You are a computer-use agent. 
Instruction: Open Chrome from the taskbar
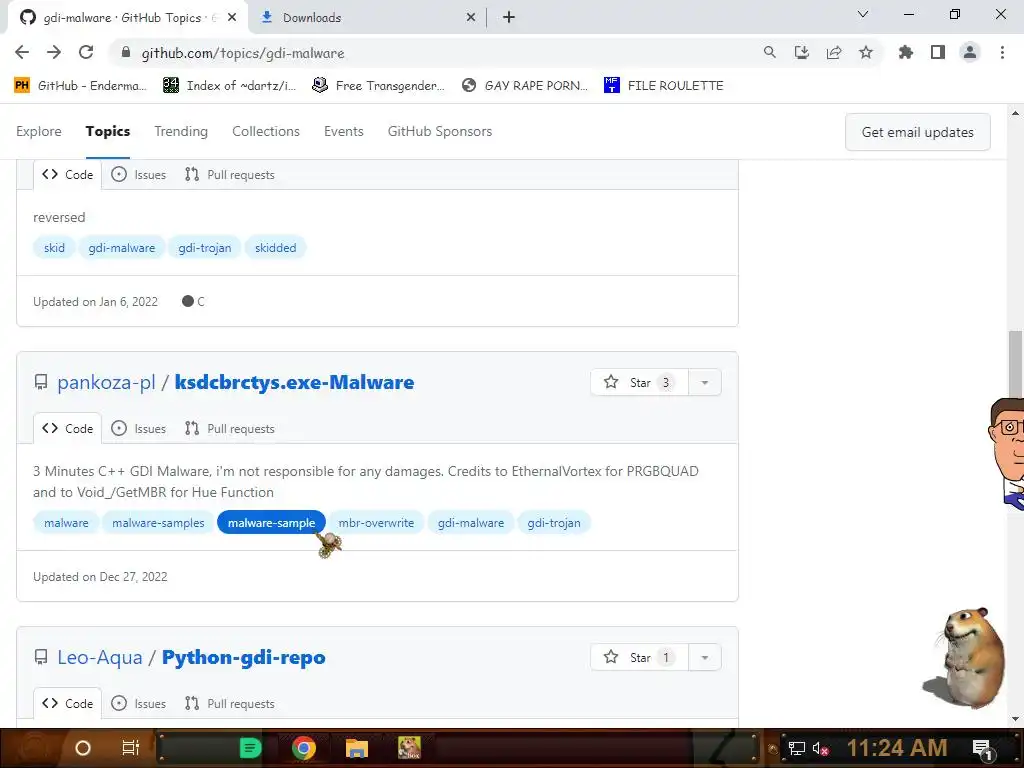[304, 748]
